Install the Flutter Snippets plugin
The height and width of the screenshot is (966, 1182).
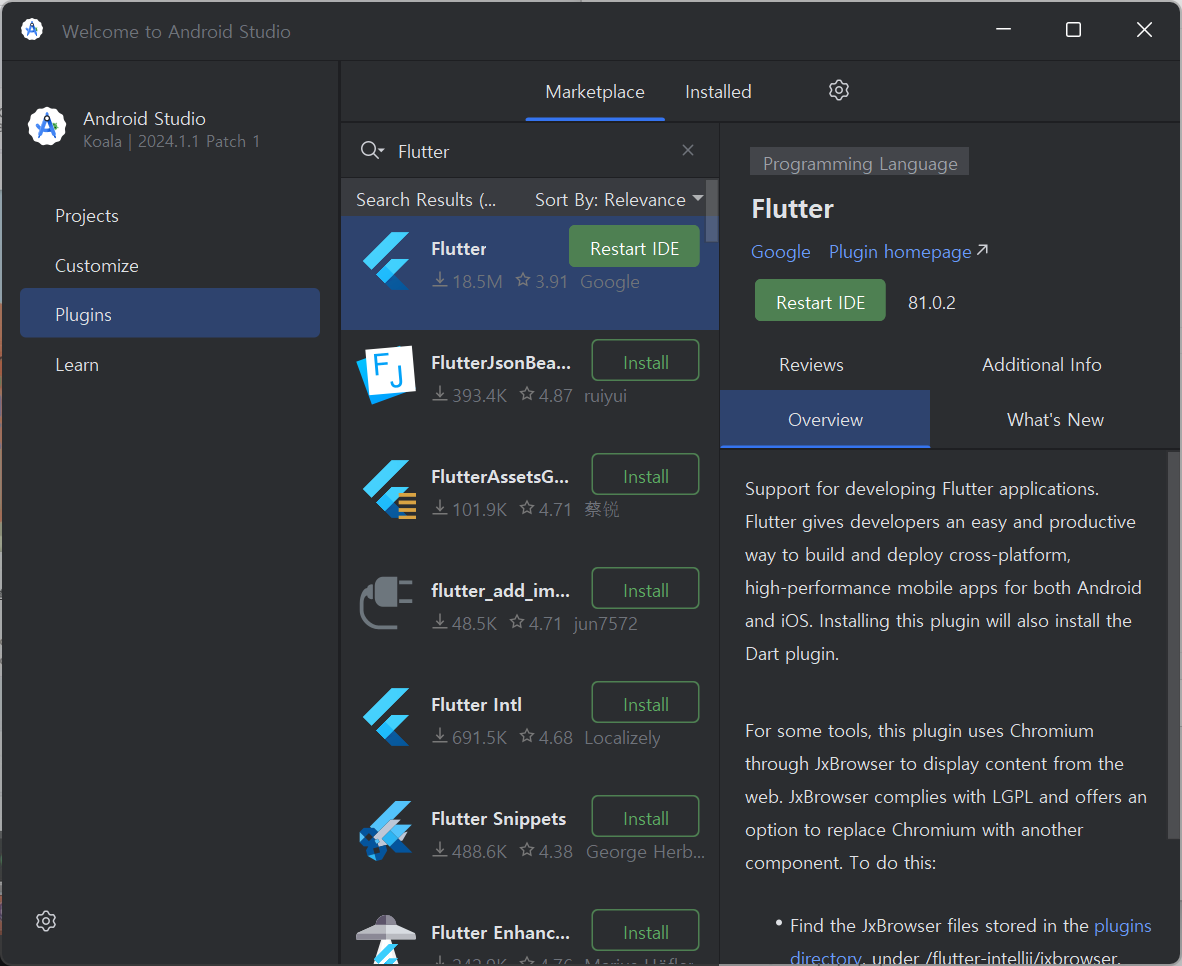pos(645,817)
